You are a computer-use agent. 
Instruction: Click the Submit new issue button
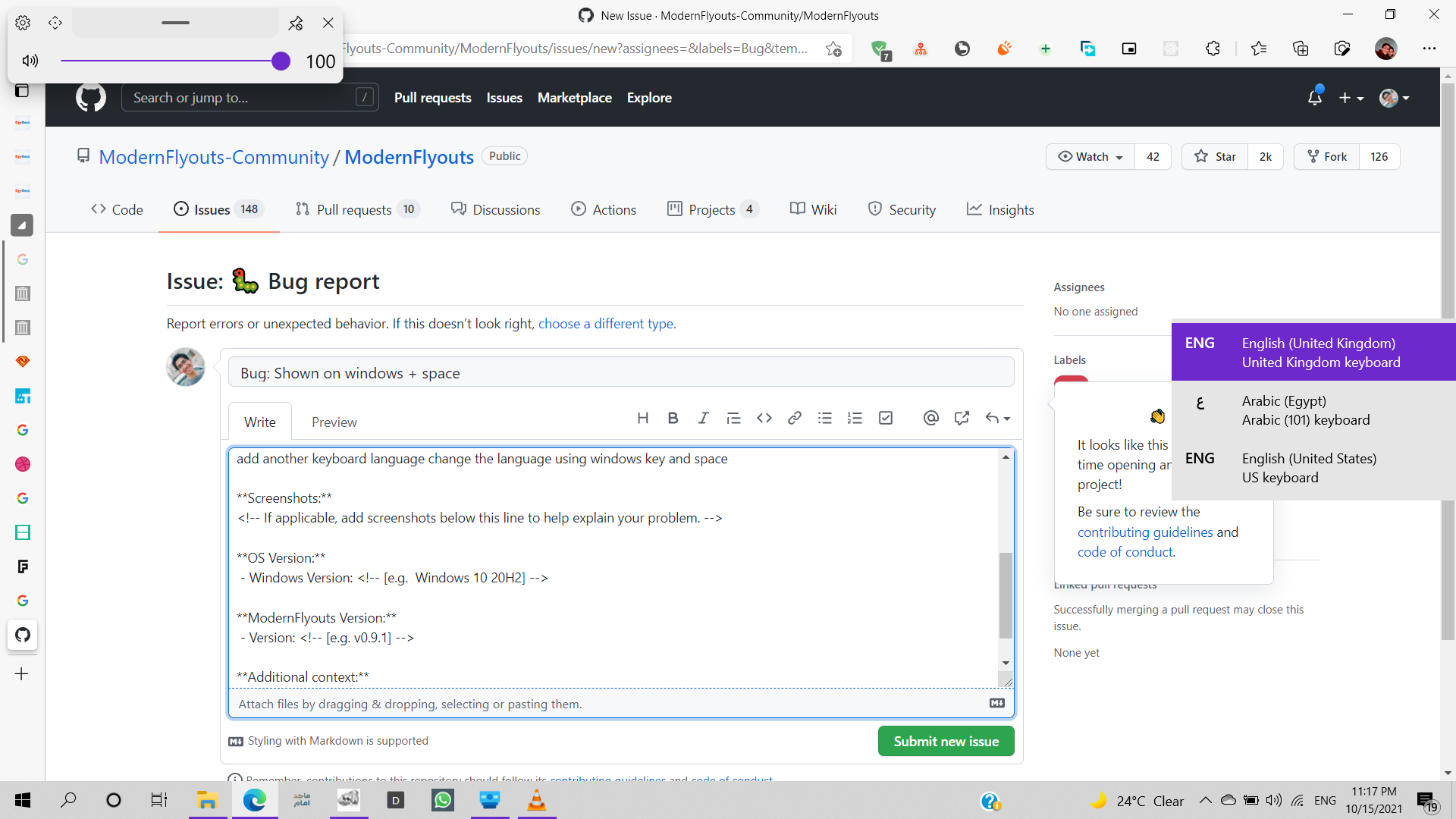946,741
